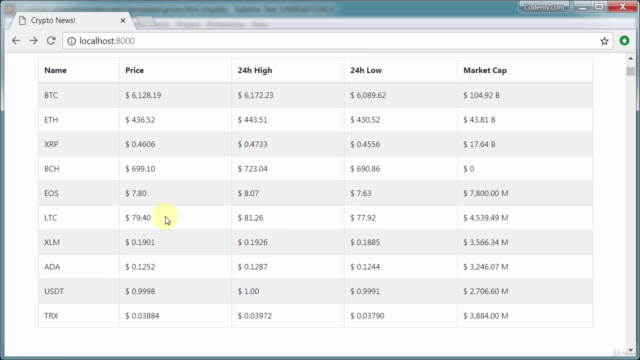Select the XRP name cell
This screenshot has width=640, height=360.
coord(51,144)
